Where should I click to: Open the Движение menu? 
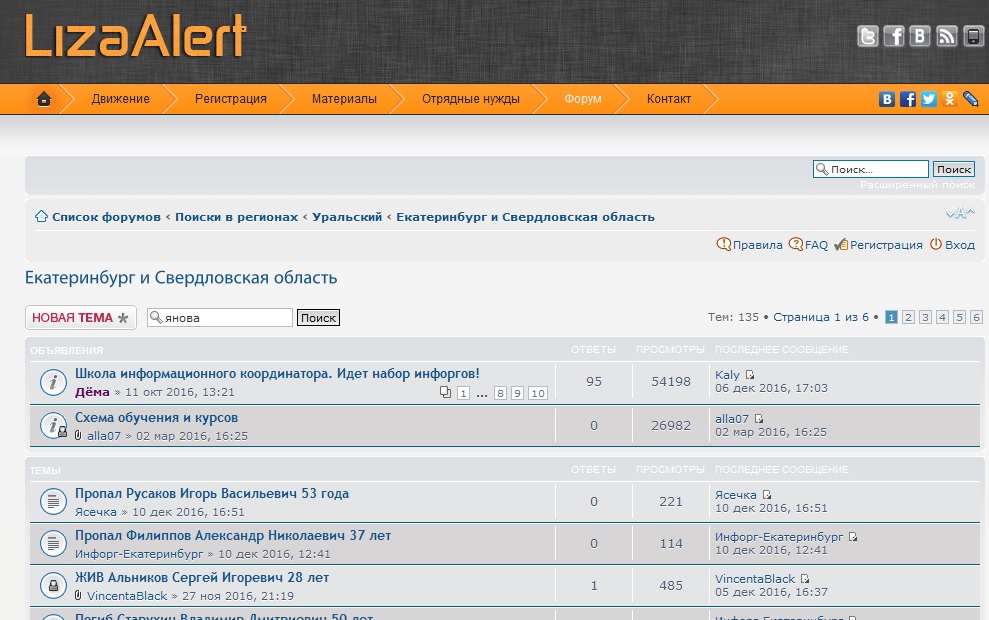[120, 99]
